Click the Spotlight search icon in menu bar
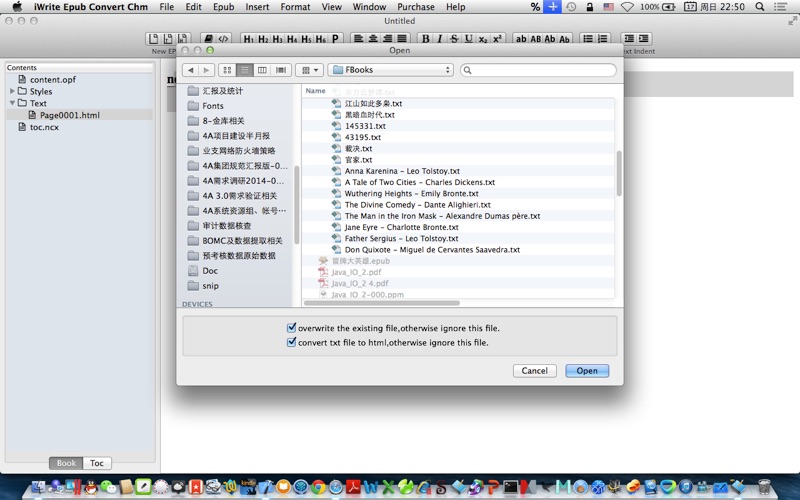Viewport: 800px width, 500px height. (x=760, y=7)
